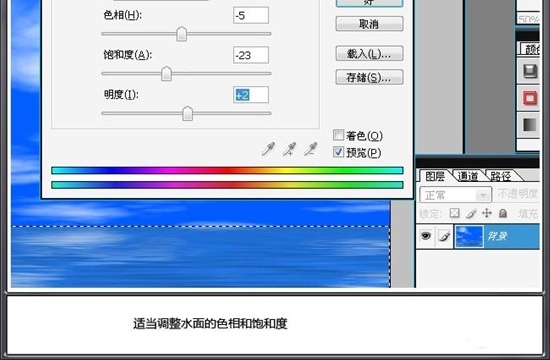
Task: Click the caption text 适当调整水面的色相和饱和度
Action: pyautogui.click(x=210, y=324)
